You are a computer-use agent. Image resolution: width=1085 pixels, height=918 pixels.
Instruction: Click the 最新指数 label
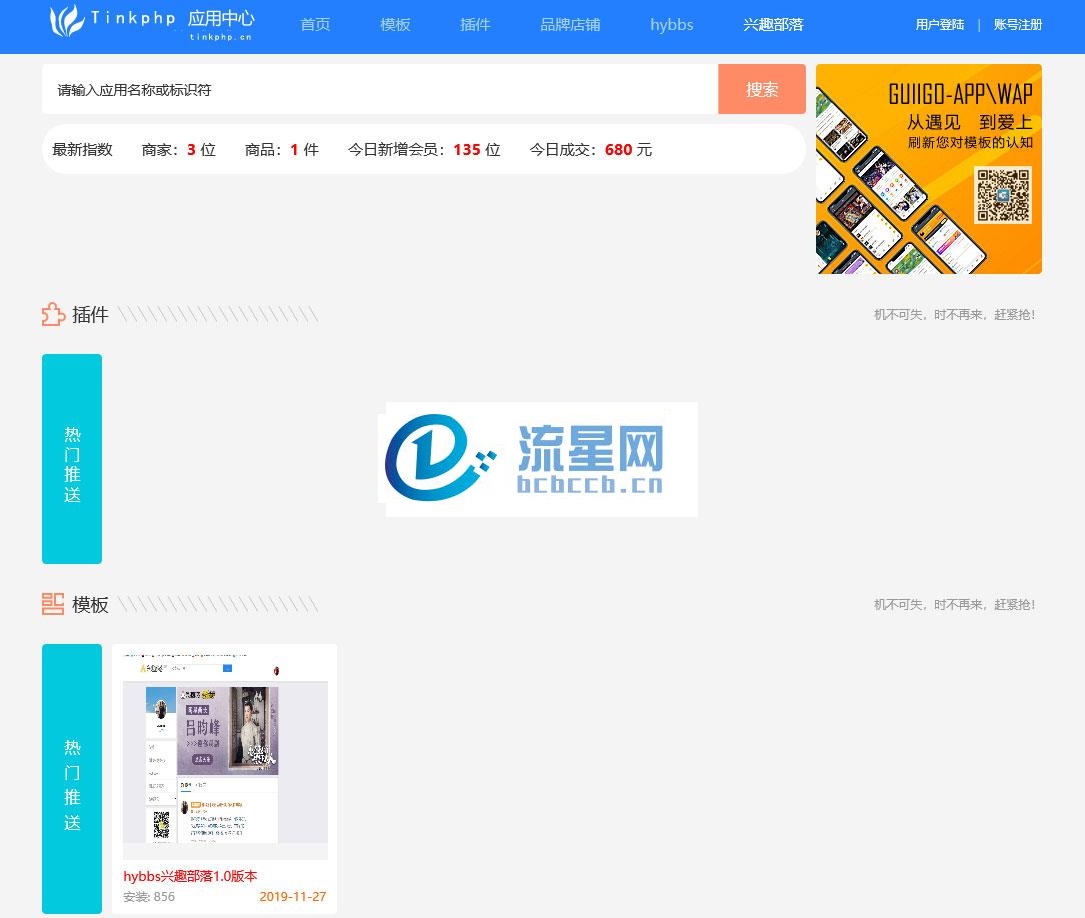click(82, 149)
